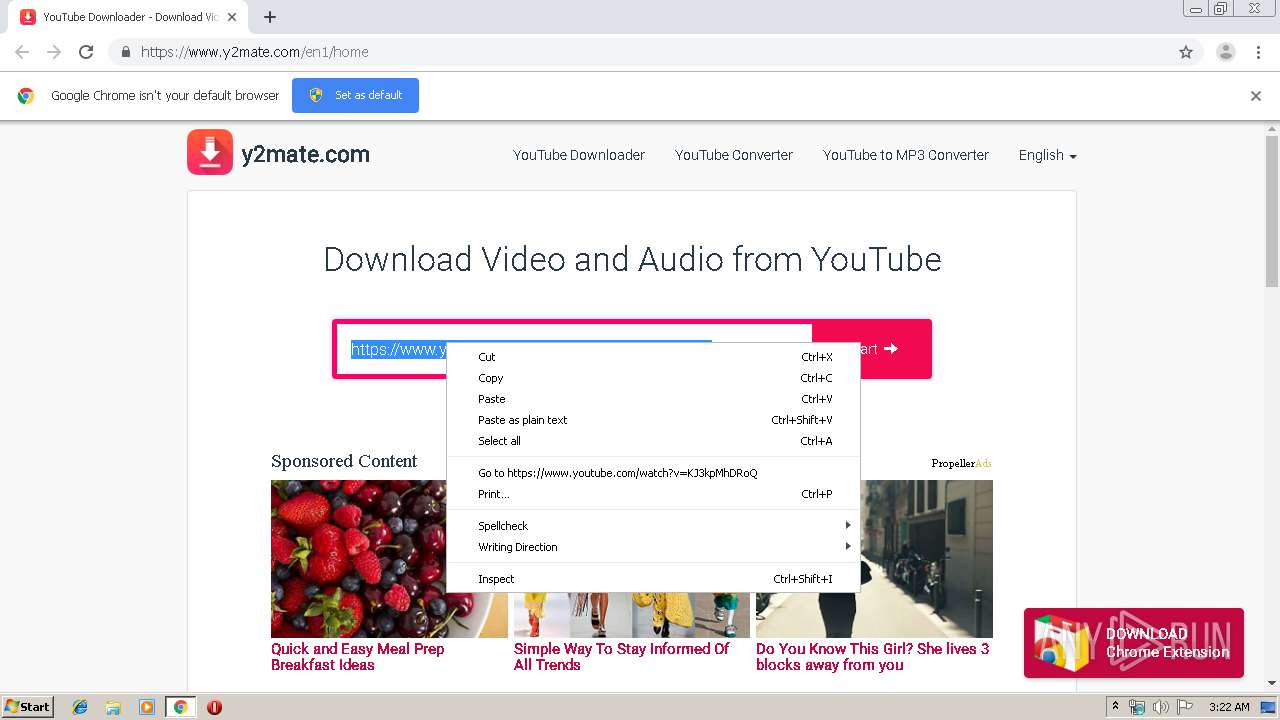Click the volume speaker tray icon
Screen dimensions: 1280x720
pyautogui.click(x=1161, y=707)
